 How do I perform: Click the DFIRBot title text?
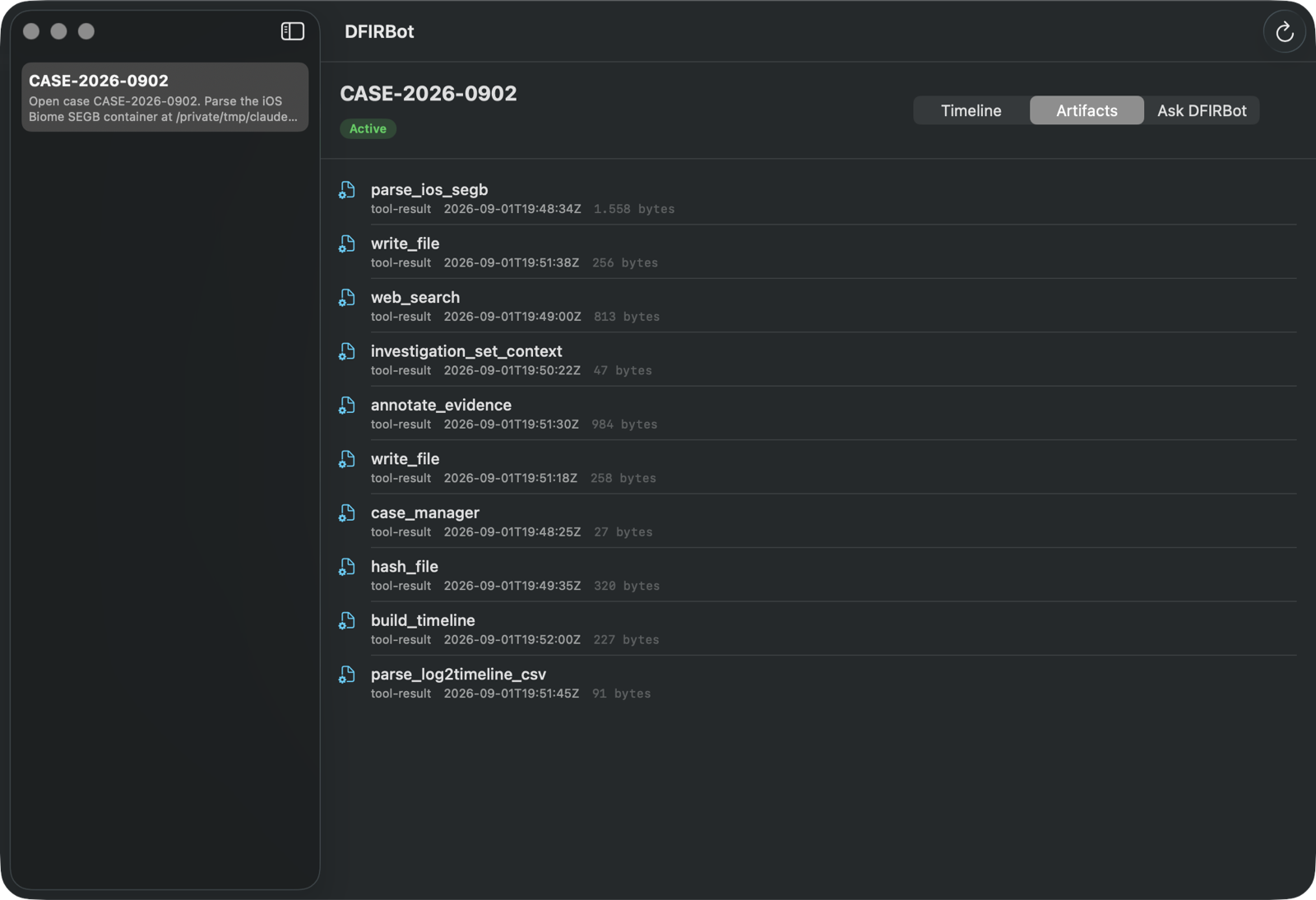tap(379, 32)
